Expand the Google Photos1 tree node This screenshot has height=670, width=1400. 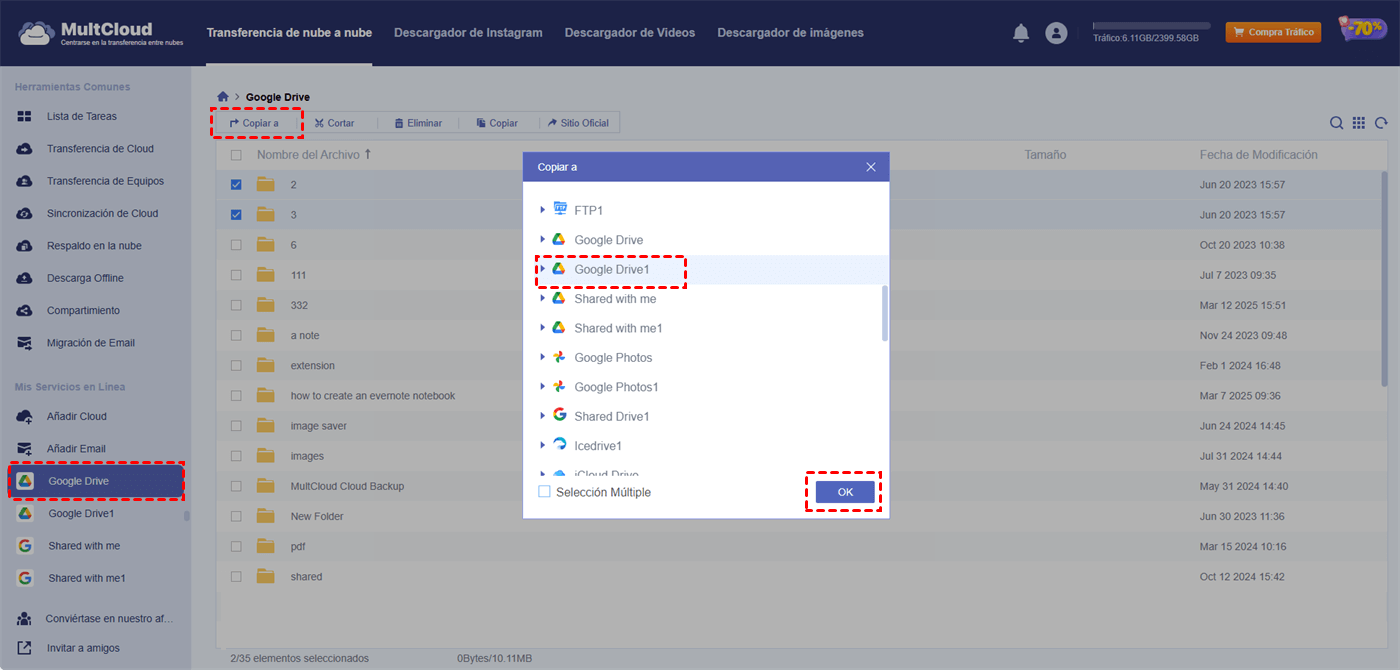[543, 387]
